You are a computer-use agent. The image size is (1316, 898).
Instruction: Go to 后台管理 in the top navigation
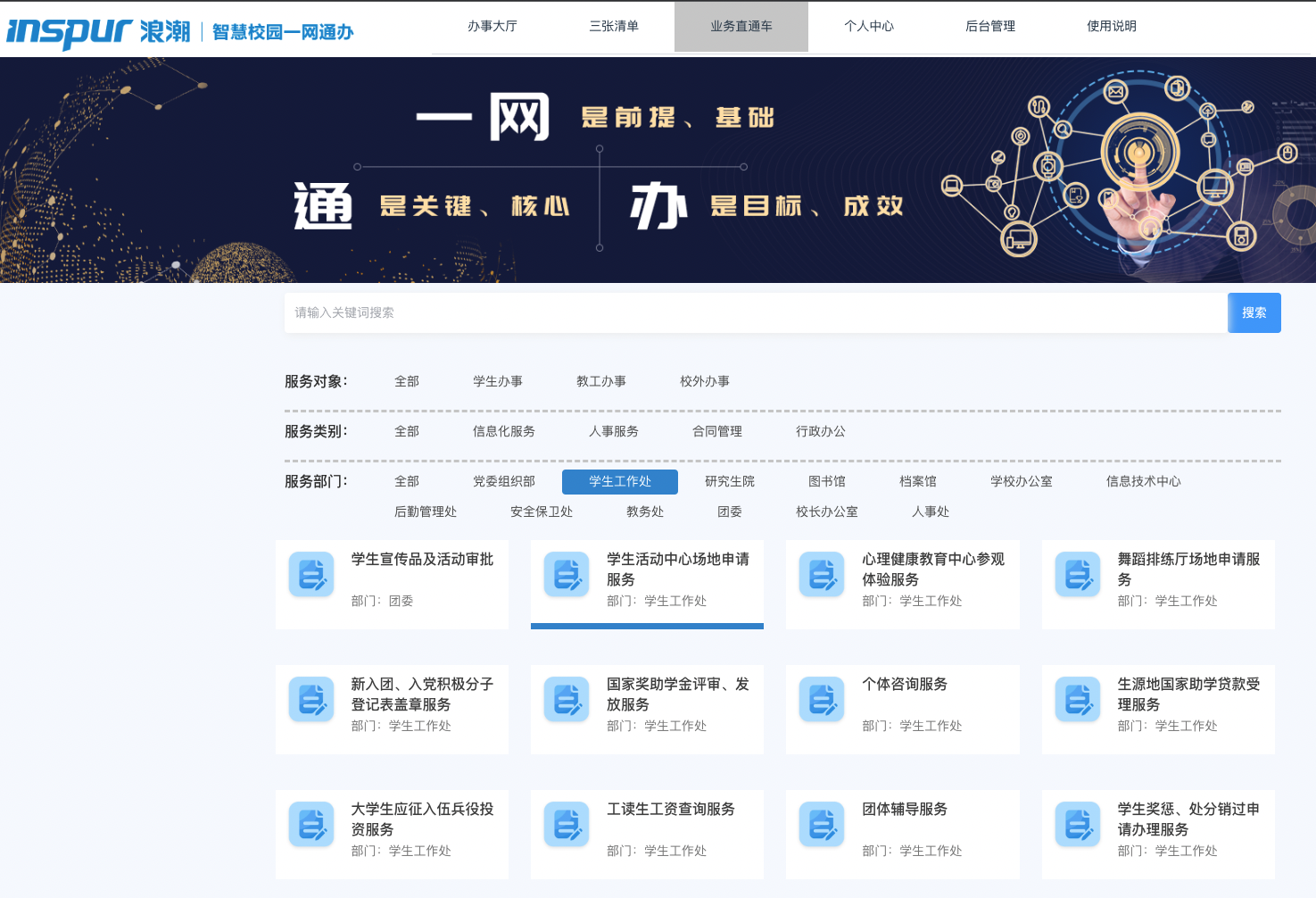click(x=990, y=26)
